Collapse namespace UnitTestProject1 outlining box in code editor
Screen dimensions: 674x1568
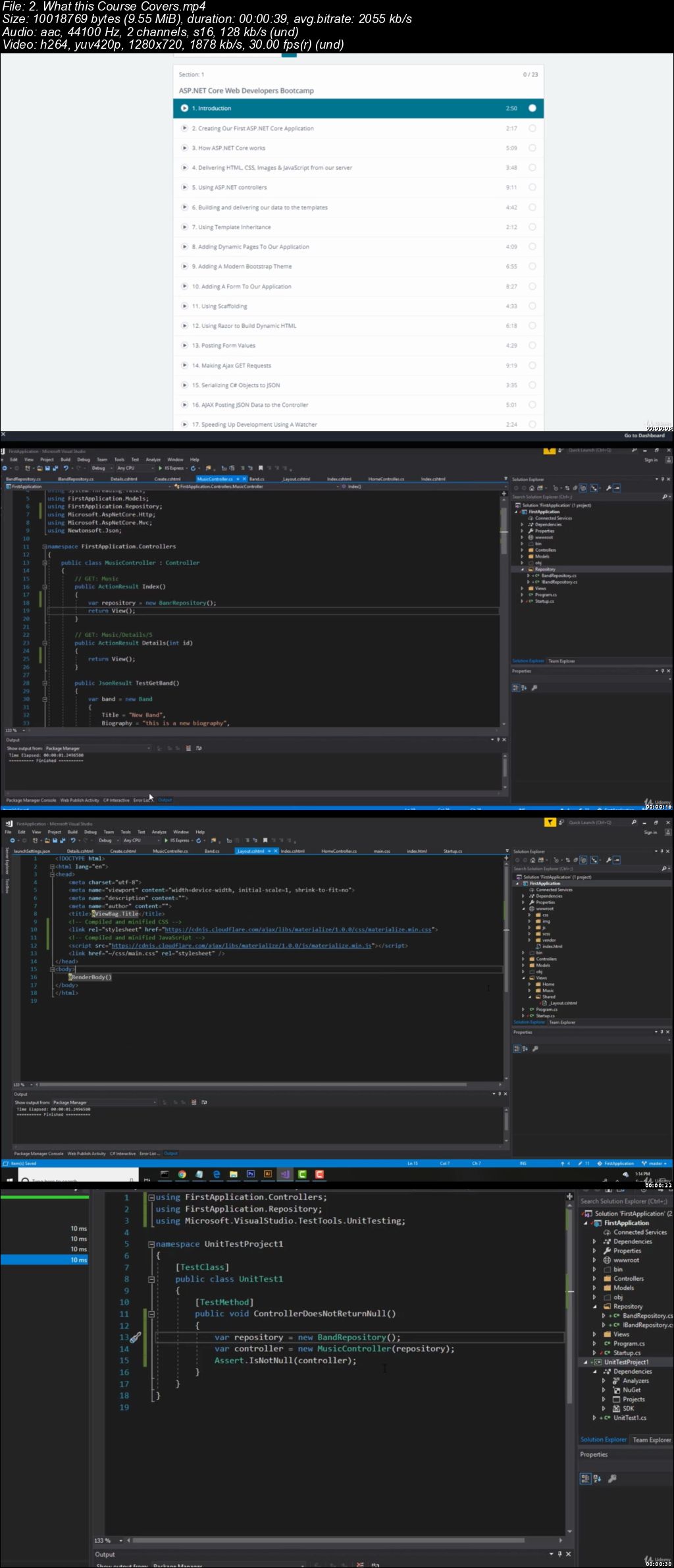click(x=151, y=1245)
